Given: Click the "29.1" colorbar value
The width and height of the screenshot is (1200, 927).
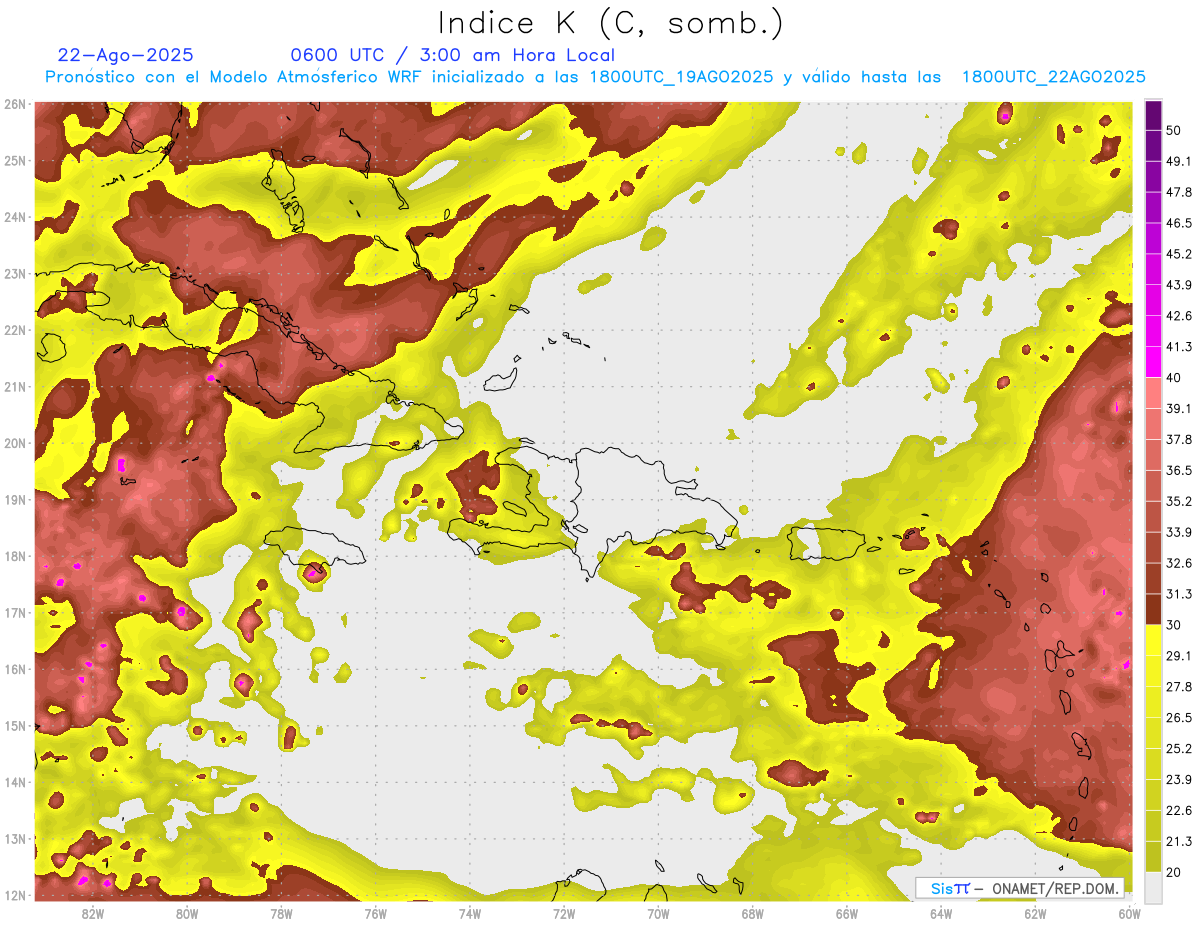Looking at the screenshot, I should tap(1178, 655).
